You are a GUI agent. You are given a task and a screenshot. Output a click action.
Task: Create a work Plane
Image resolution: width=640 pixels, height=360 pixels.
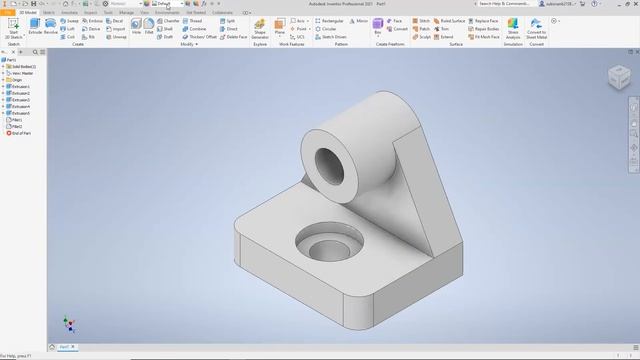pyautogui.click(x=280, y=27)
